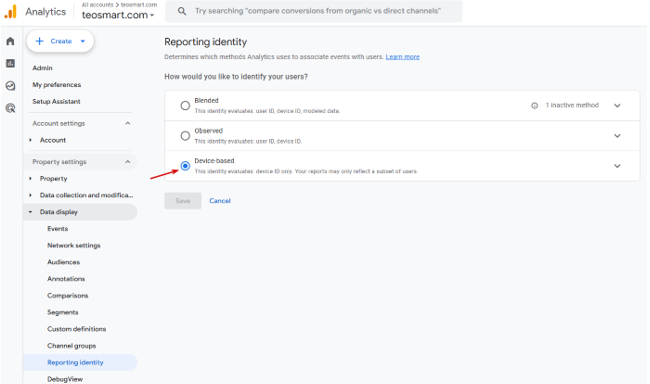650x384 pixels.
Task: Collapse the Account settings section
Action: tap(128, 124)
